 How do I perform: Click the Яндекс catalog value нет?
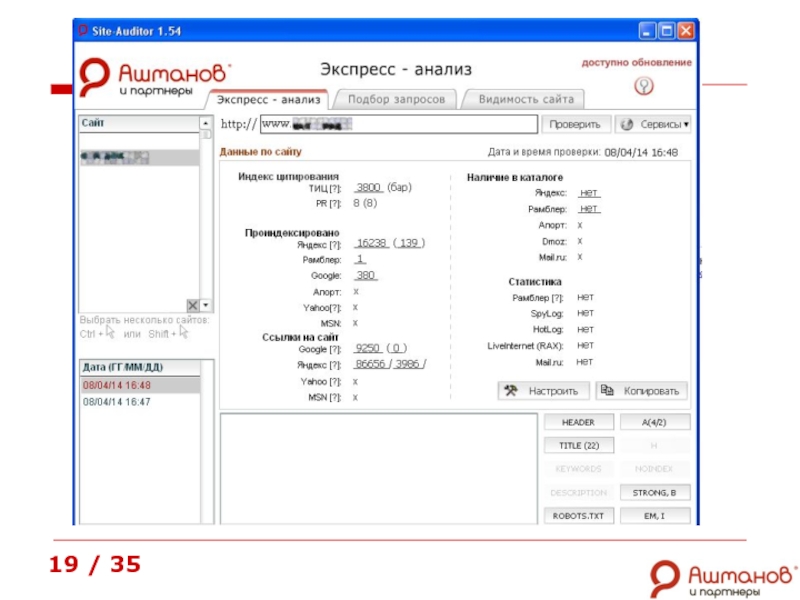[589, 193]
